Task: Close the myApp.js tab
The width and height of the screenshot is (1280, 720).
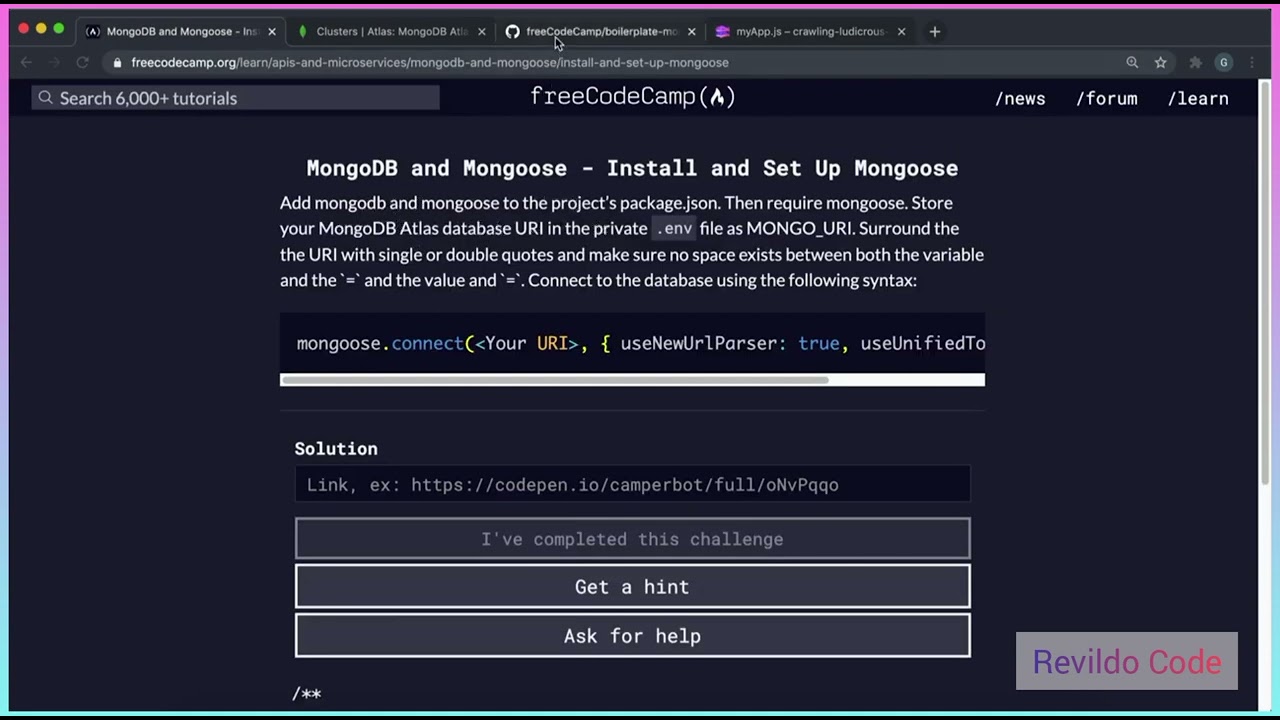Action: [x=901, y=31]
